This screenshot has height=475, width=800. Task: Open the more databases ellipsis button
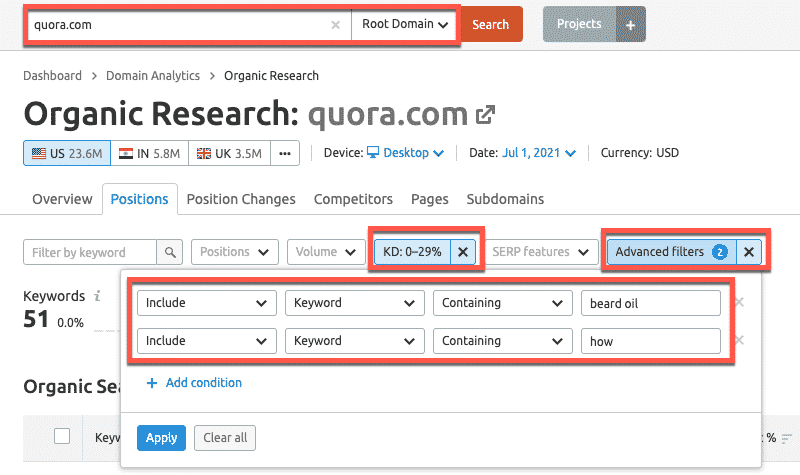(x=285, y=153)
